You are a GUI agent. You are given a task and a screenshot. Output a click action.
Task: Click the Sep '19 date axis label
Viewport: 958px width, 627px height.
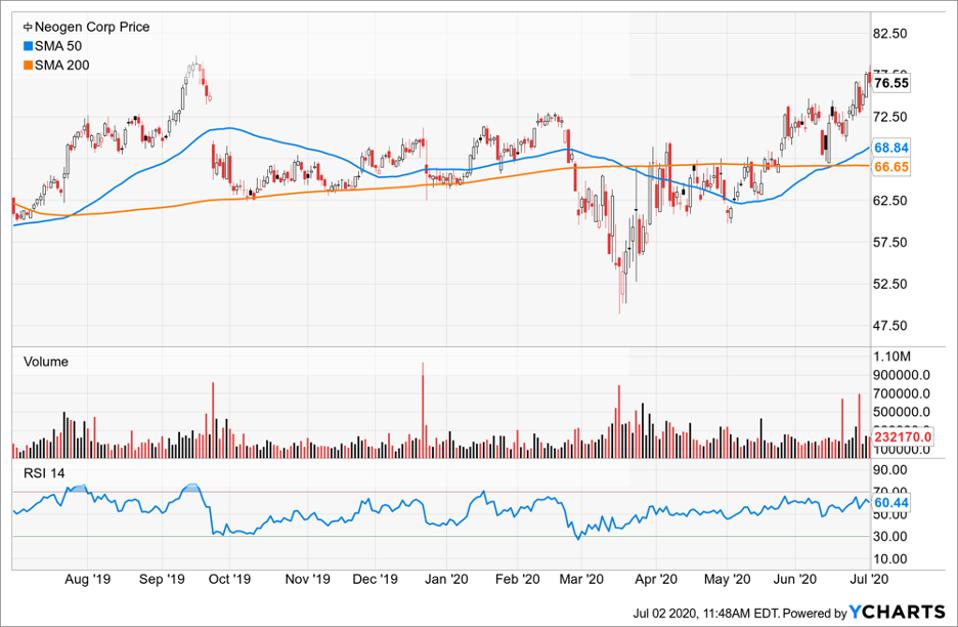(162, 579)
